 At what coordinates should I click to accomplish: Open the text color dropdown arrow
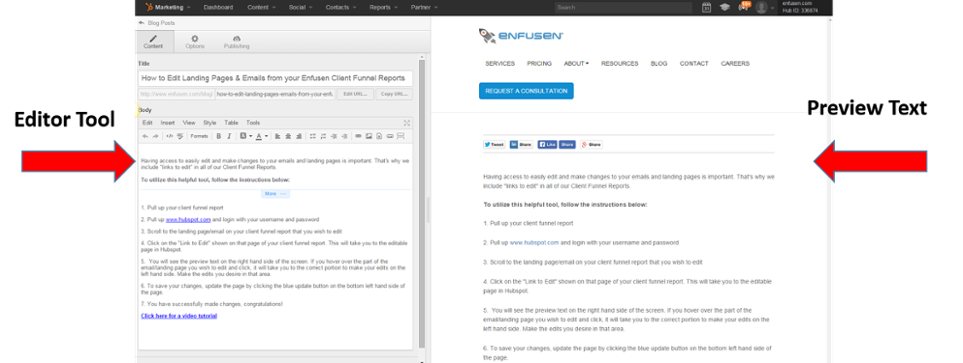click(267, 136)
